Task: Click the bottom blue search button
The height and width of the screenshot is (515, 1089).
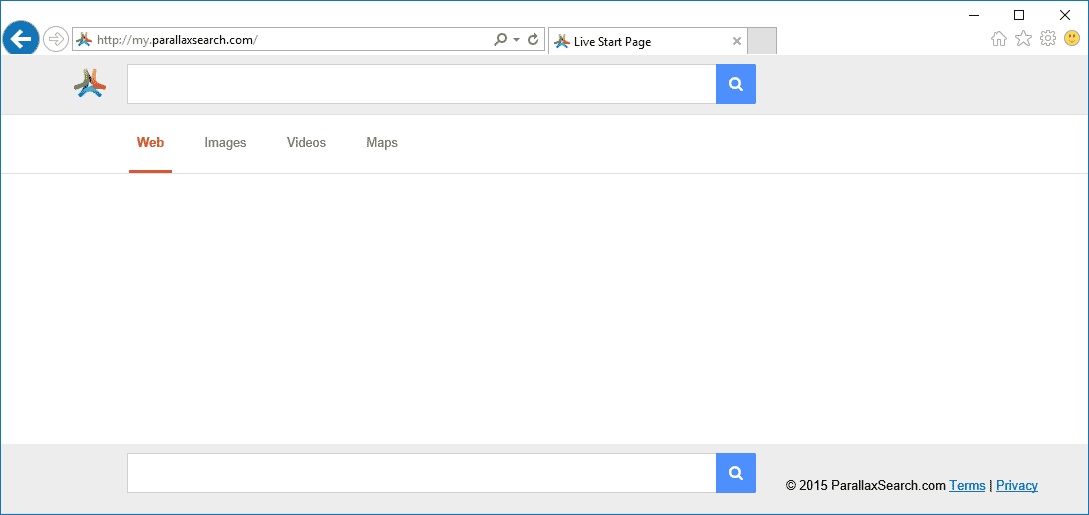Action: [735, 473]
